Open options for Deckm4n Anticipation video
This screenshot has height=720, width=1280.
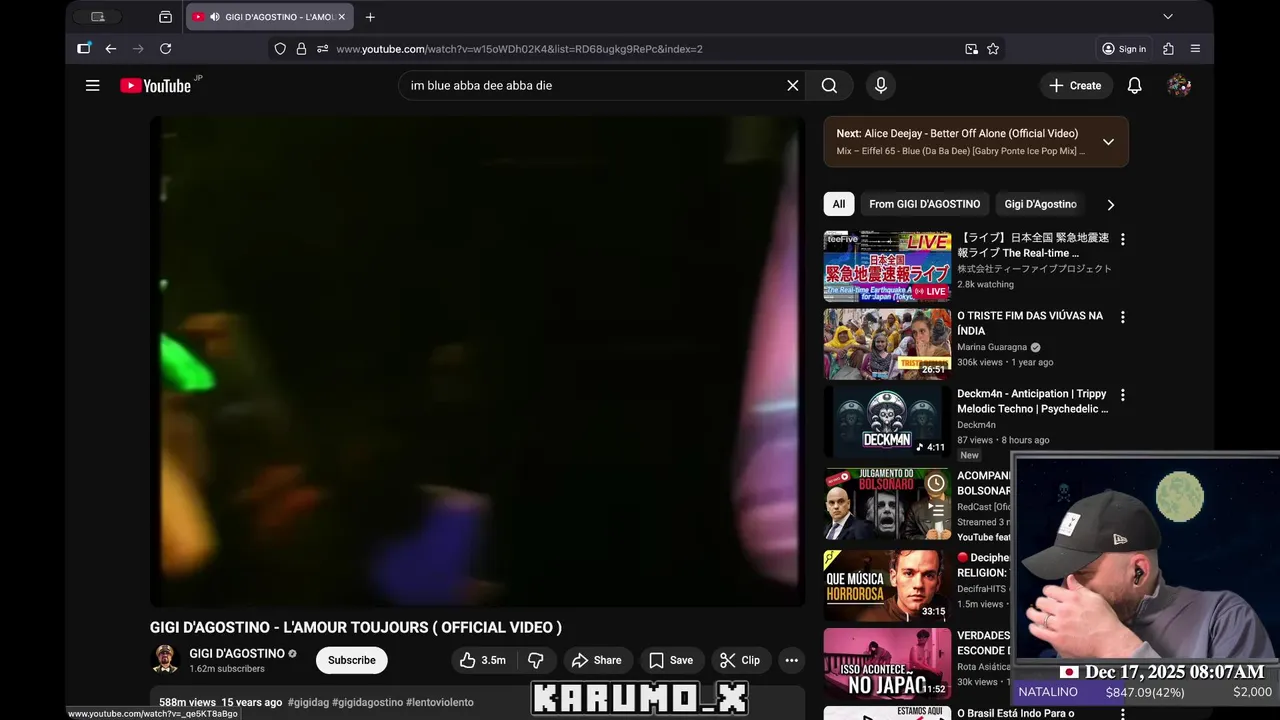pyautogui.click(x=1122, y=396)
